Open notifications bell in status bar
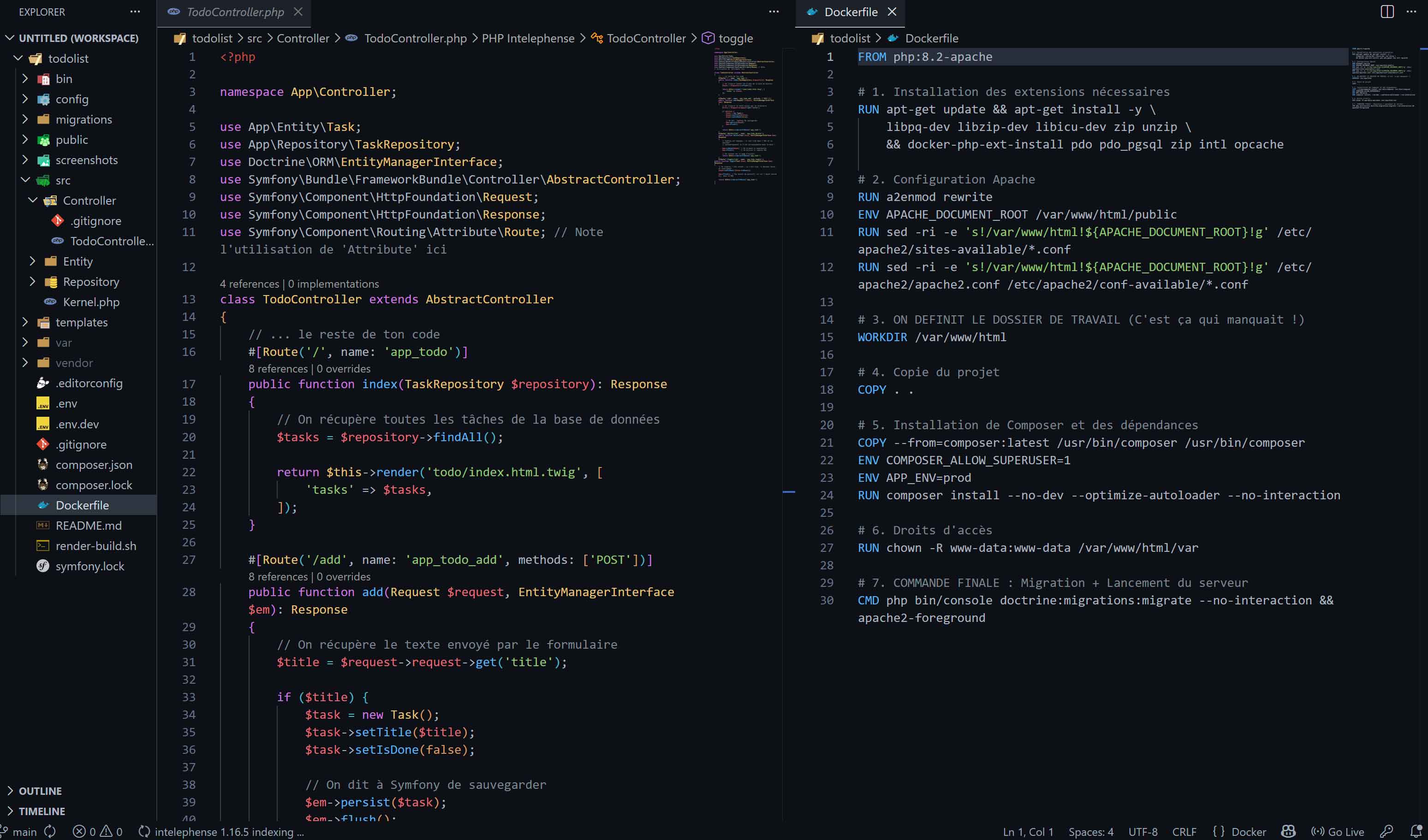The width and height of the screenshot is (1428, 840). pos(1416,832)
